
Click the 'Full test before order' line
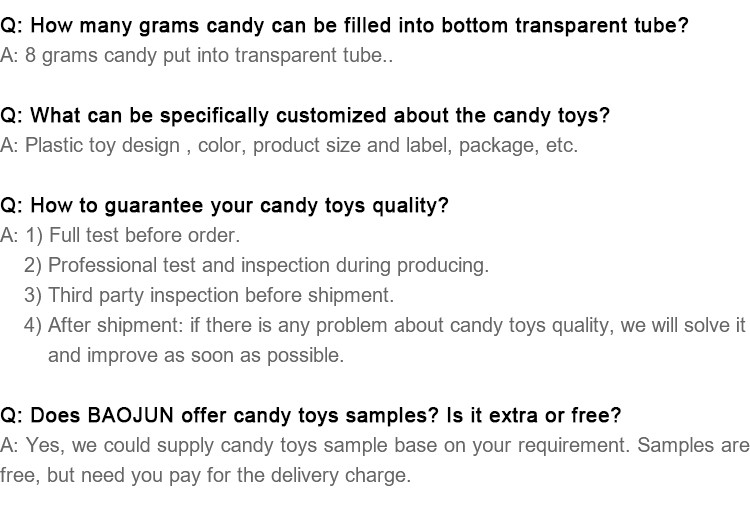[120, 235]
